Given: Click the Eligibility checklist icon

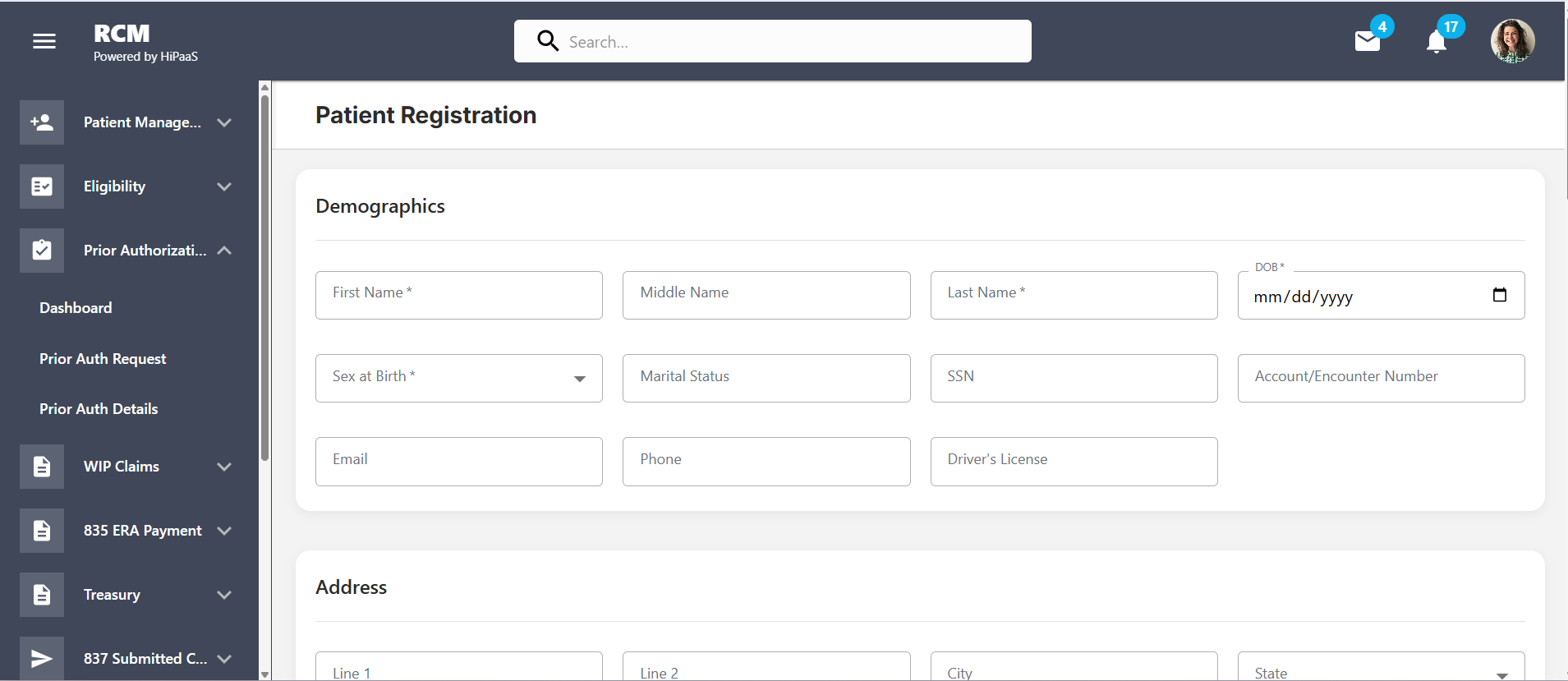Looking at the screenshot, I should tap(42, 186).
